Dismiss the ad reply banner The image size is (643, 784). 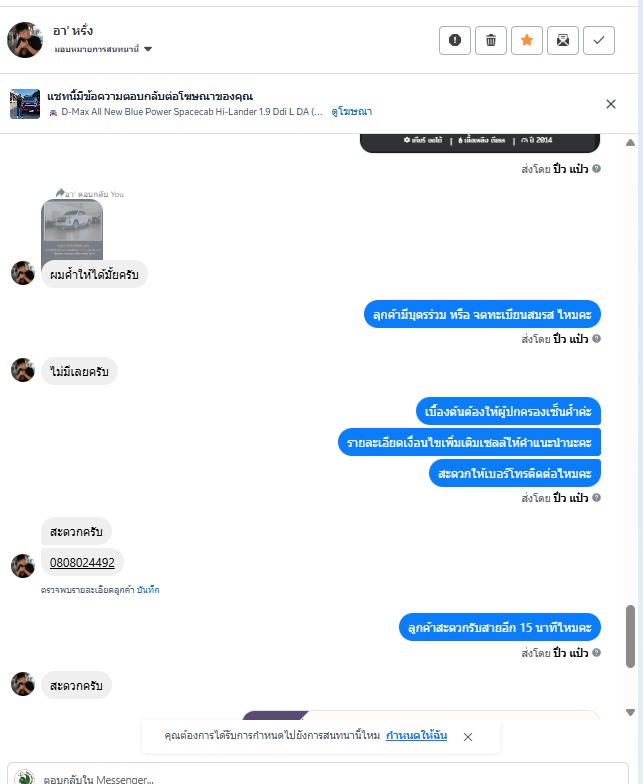click(610, 104)
